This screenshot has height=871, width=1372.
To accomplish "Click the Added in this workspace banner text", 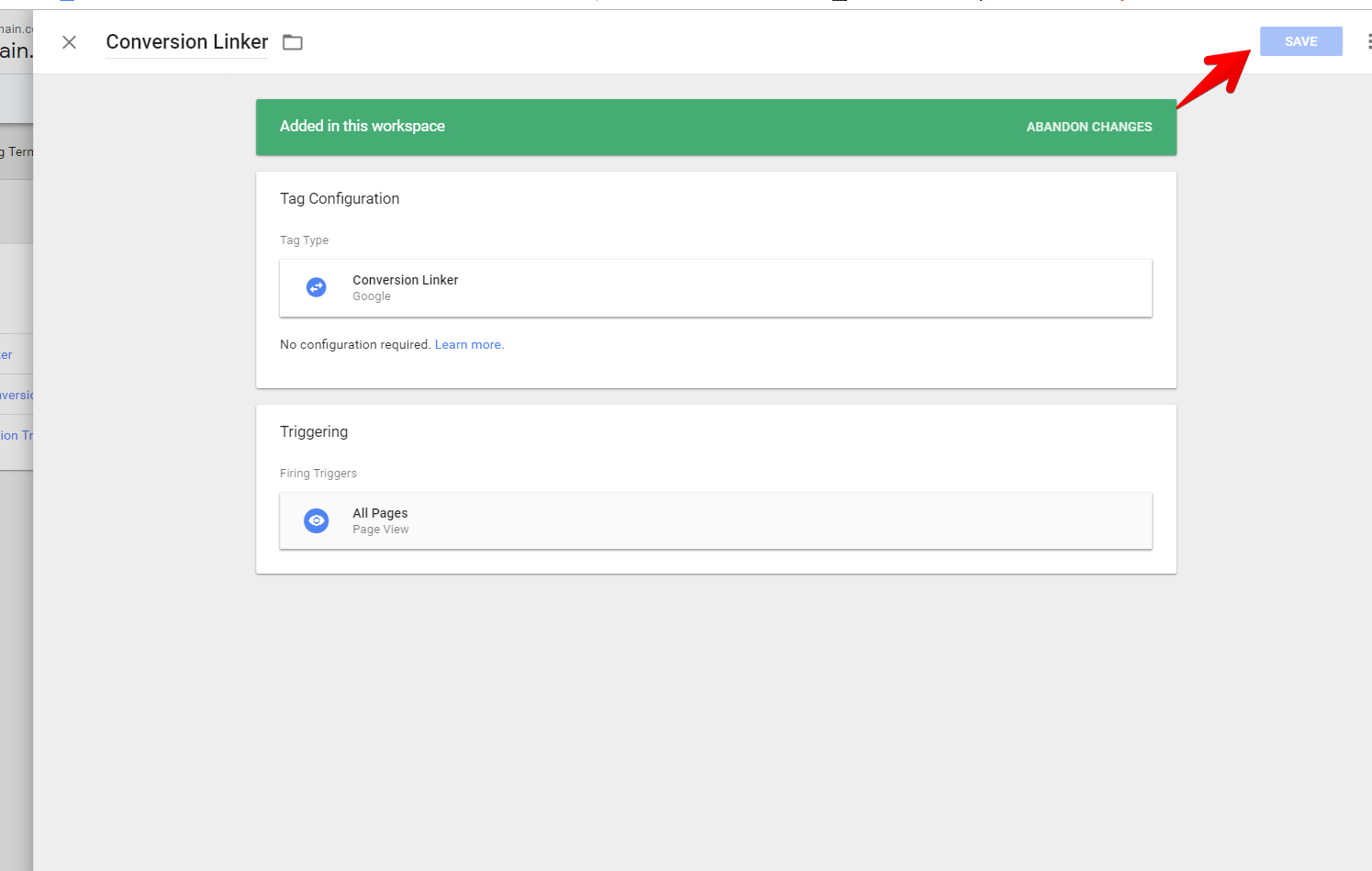I will (363, 126).
